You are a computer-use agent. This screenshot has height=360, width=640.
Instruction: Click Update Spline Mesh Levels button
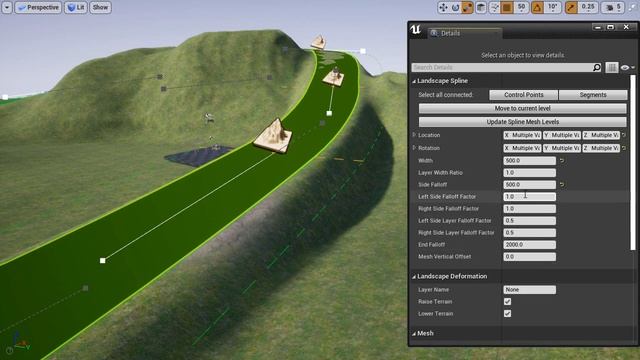[522, 122]
